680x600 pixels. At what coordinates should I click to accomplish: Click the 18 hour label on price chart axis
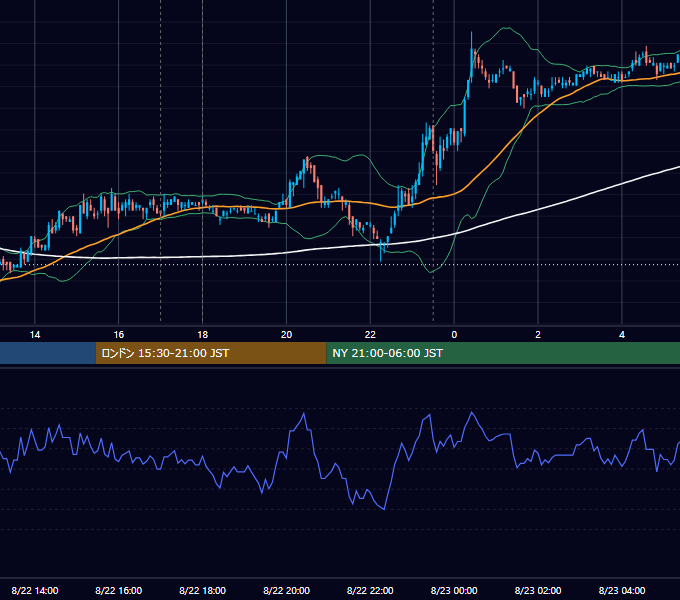pos(203,335)
